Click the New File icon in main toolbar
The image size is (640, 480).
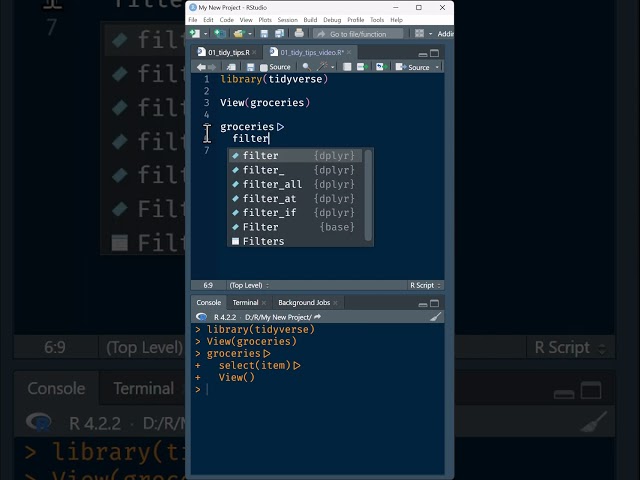(195, 34)
